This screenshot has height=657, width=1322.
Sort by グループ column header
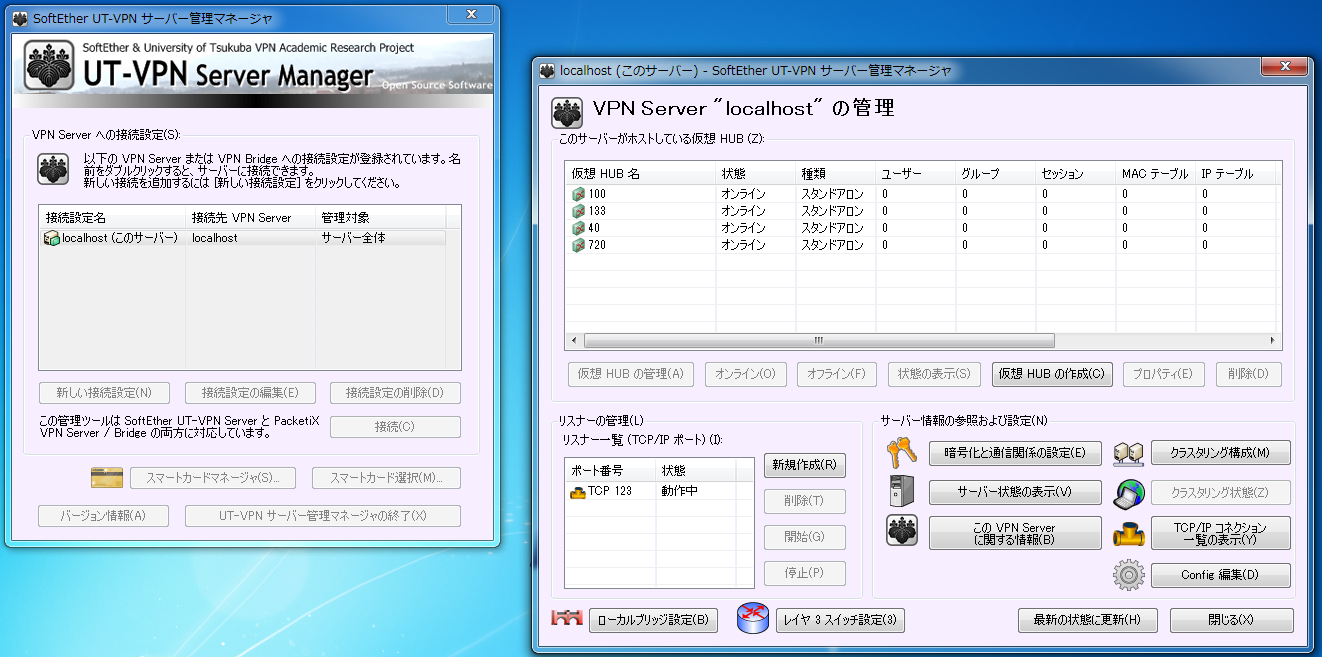[995, 174]
